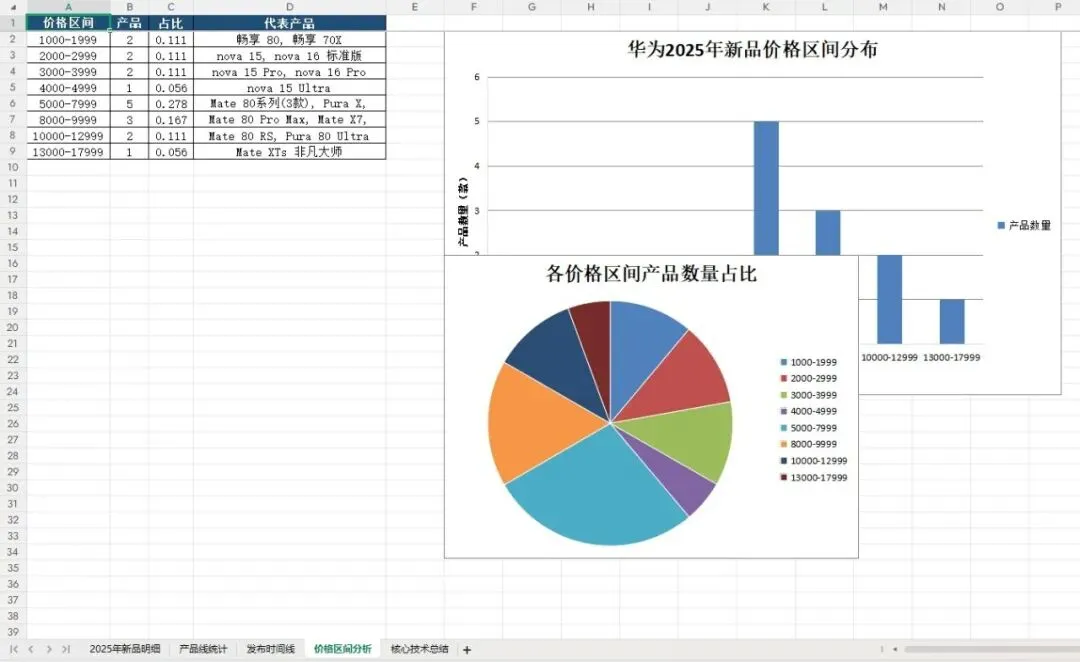The image size is (1080, 662).
Task: Select cell with value 0.167
Action: pos(171,120)
